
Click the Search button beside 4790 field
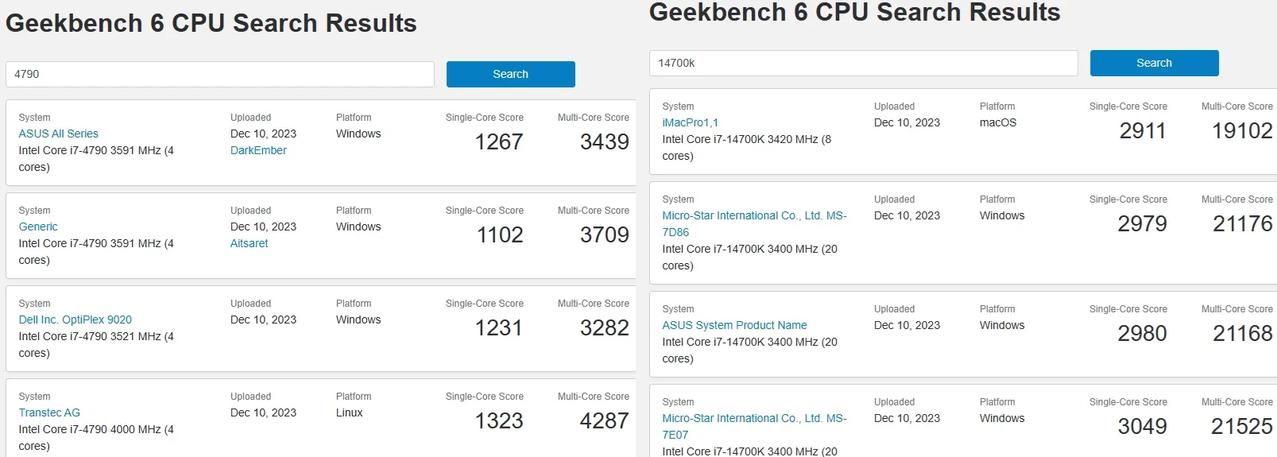coord(510,74)
